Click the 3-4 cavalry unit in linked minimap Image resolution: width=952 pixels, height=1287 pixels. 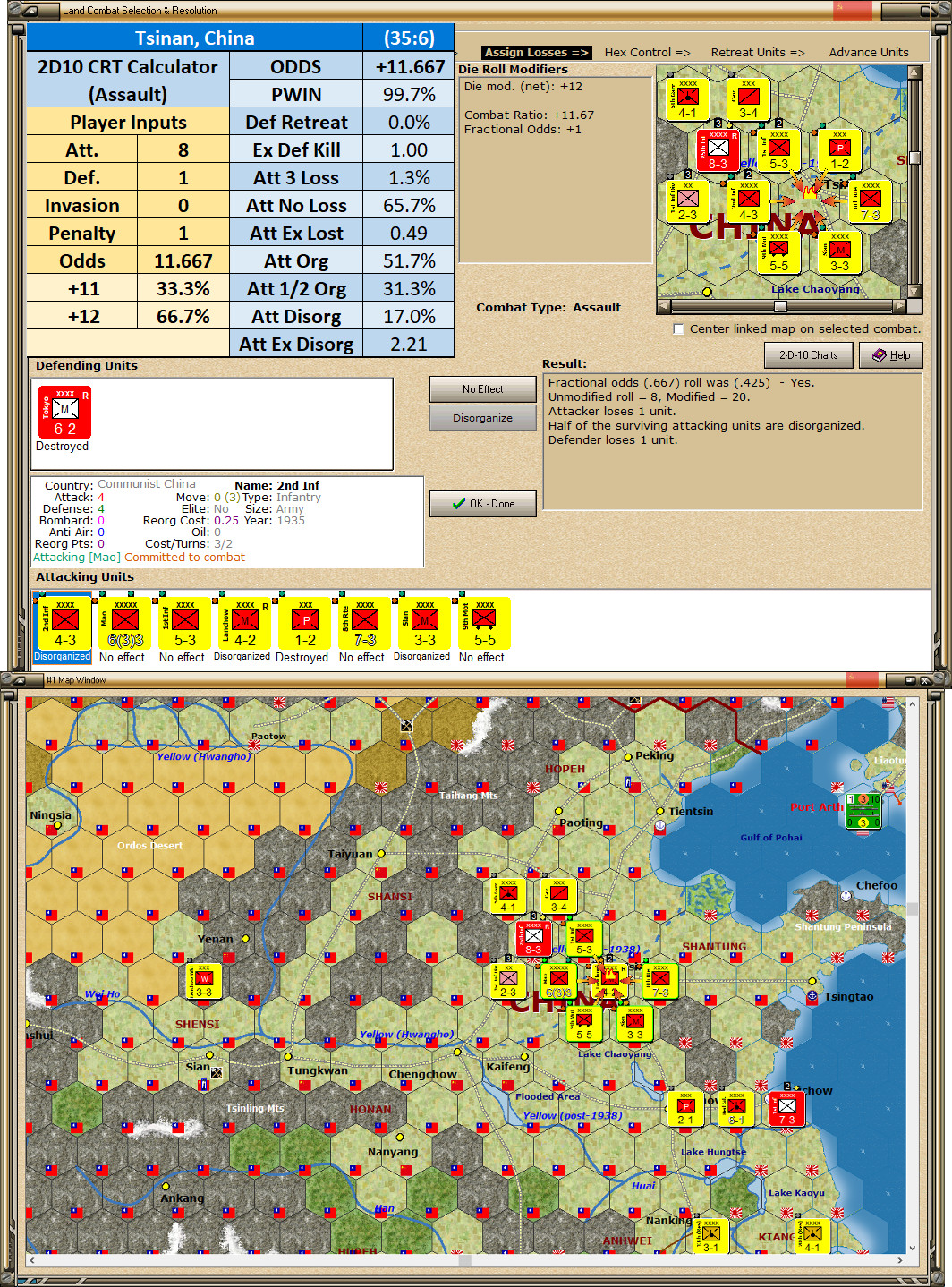click(748, 99)
